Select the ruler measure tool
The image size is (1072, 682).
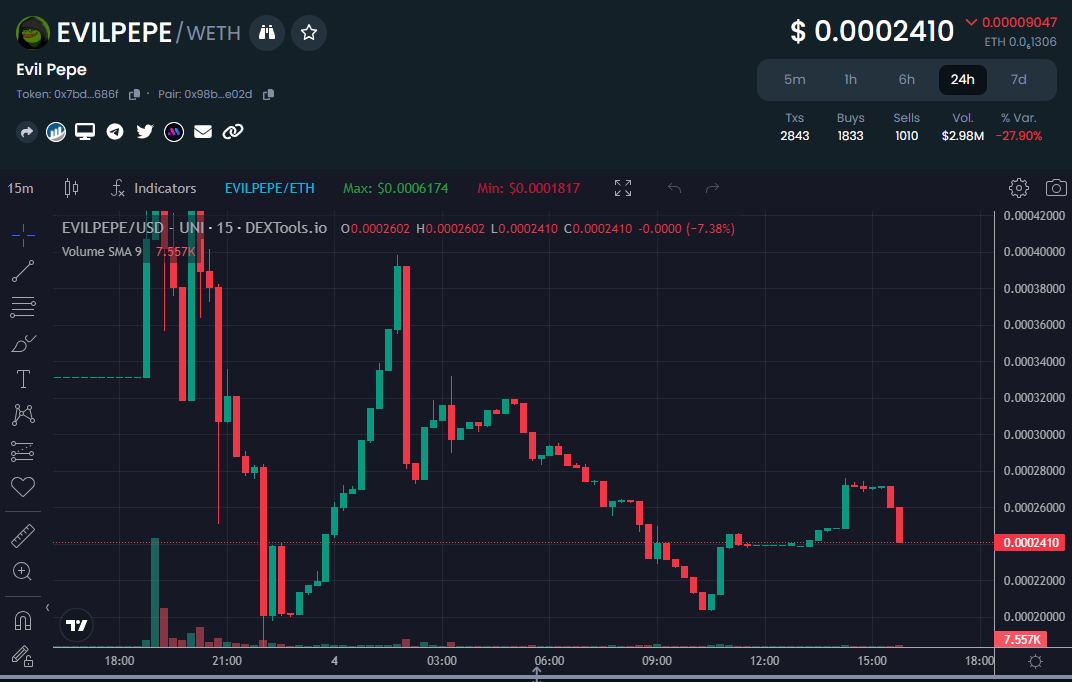pyautogui.click(x=23, y=536)
